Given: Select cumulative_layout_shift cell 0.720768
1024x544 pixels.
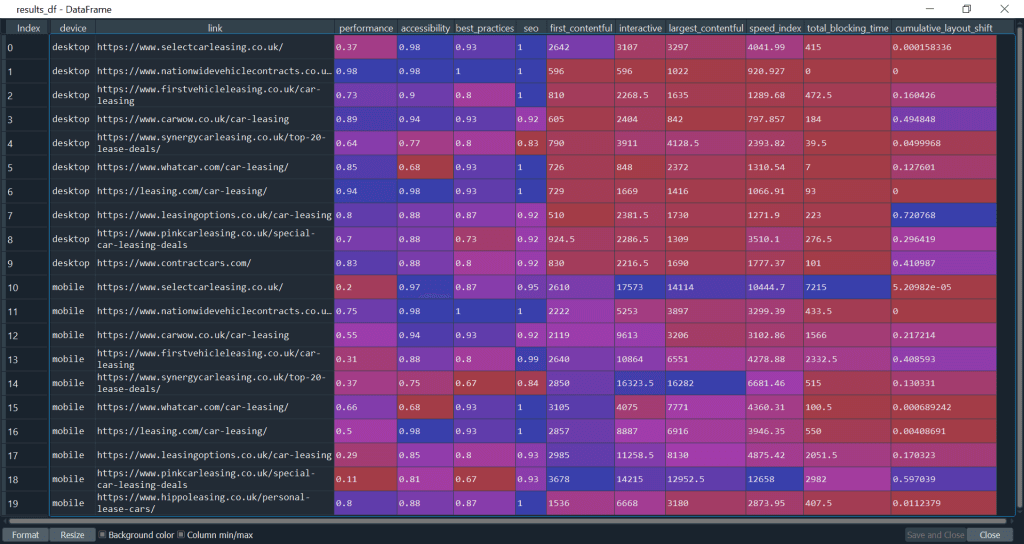Looking at the screenshot, I should coord(944,215).
